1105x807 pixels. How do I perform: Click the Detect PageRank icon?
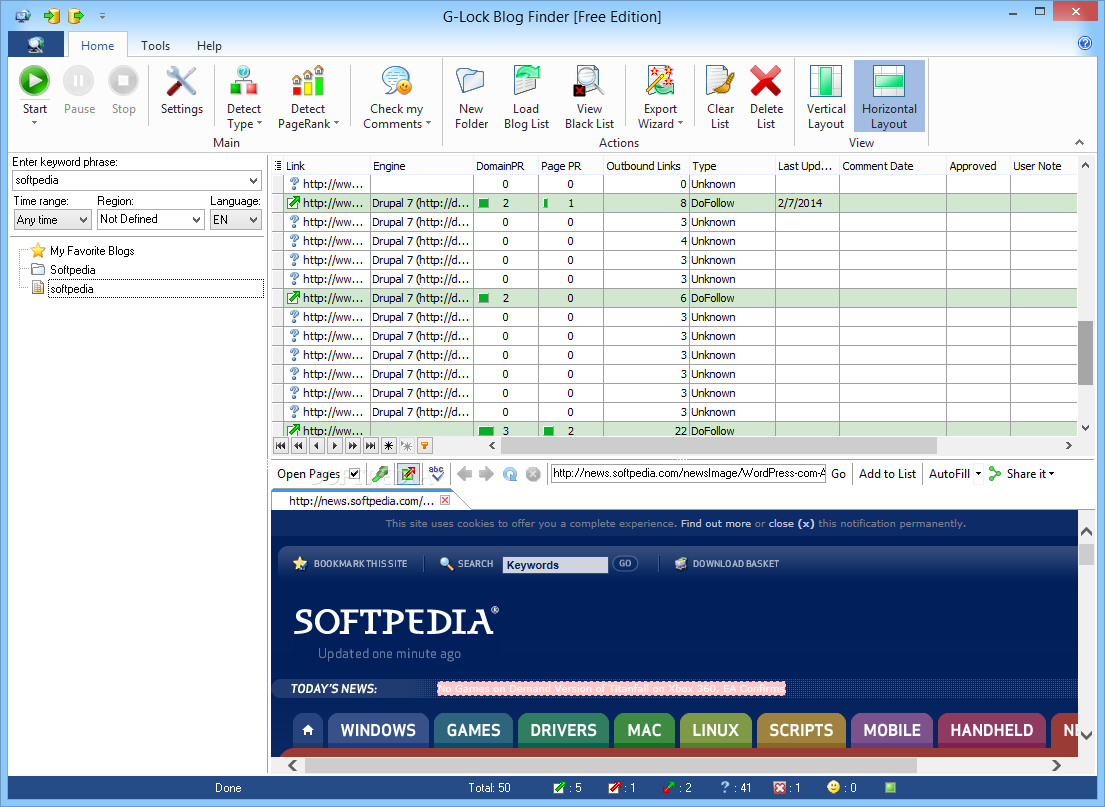point(308,82)
